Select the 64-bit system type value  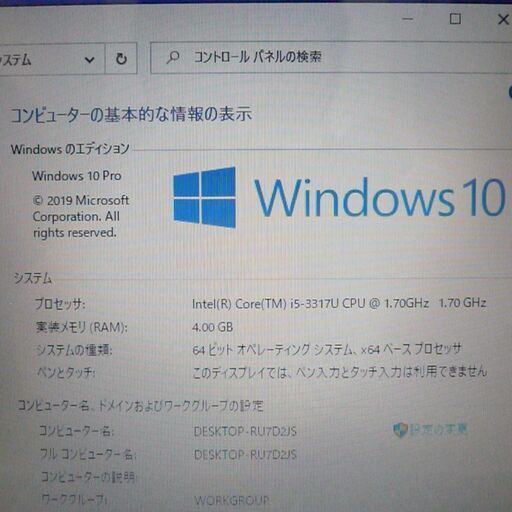327,349
